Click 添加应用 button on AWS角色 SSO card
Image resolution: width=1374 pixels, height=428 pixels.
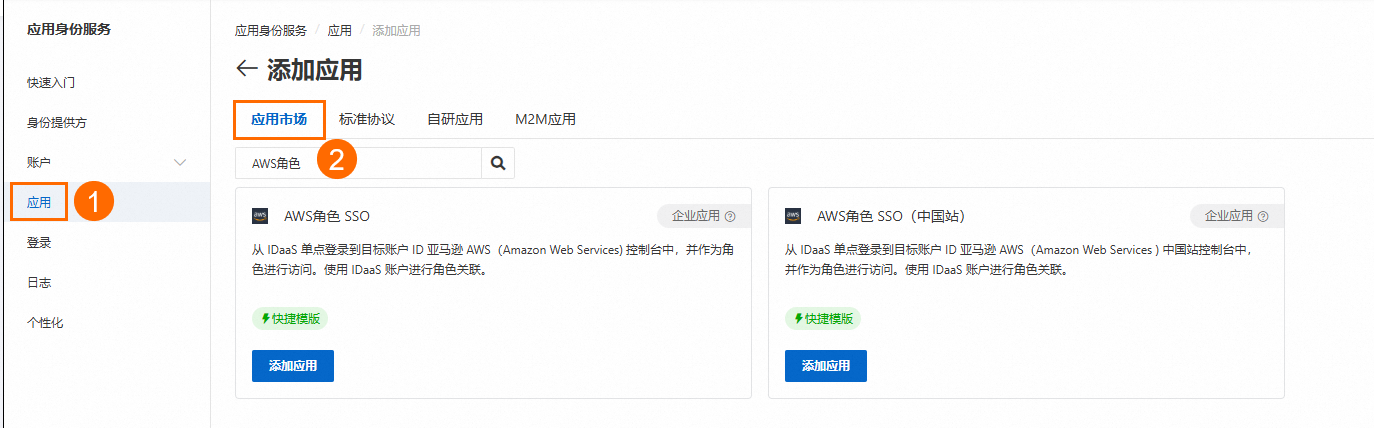click(293, 366)
